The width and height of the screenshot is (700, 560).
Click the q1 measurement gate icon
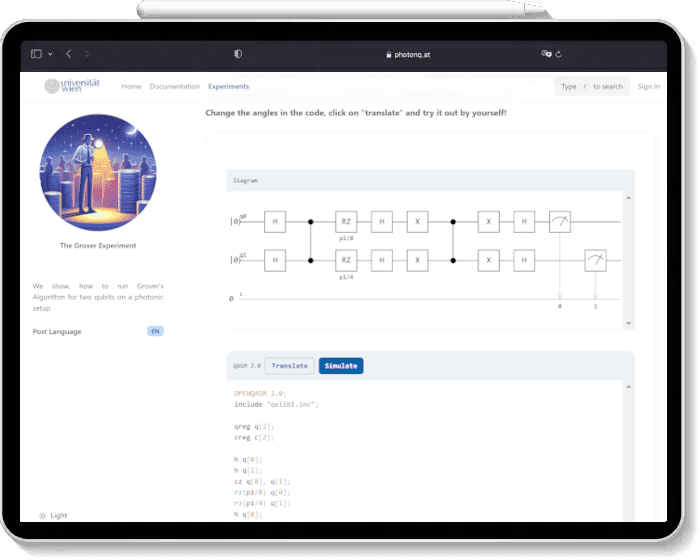coord(596,261)
